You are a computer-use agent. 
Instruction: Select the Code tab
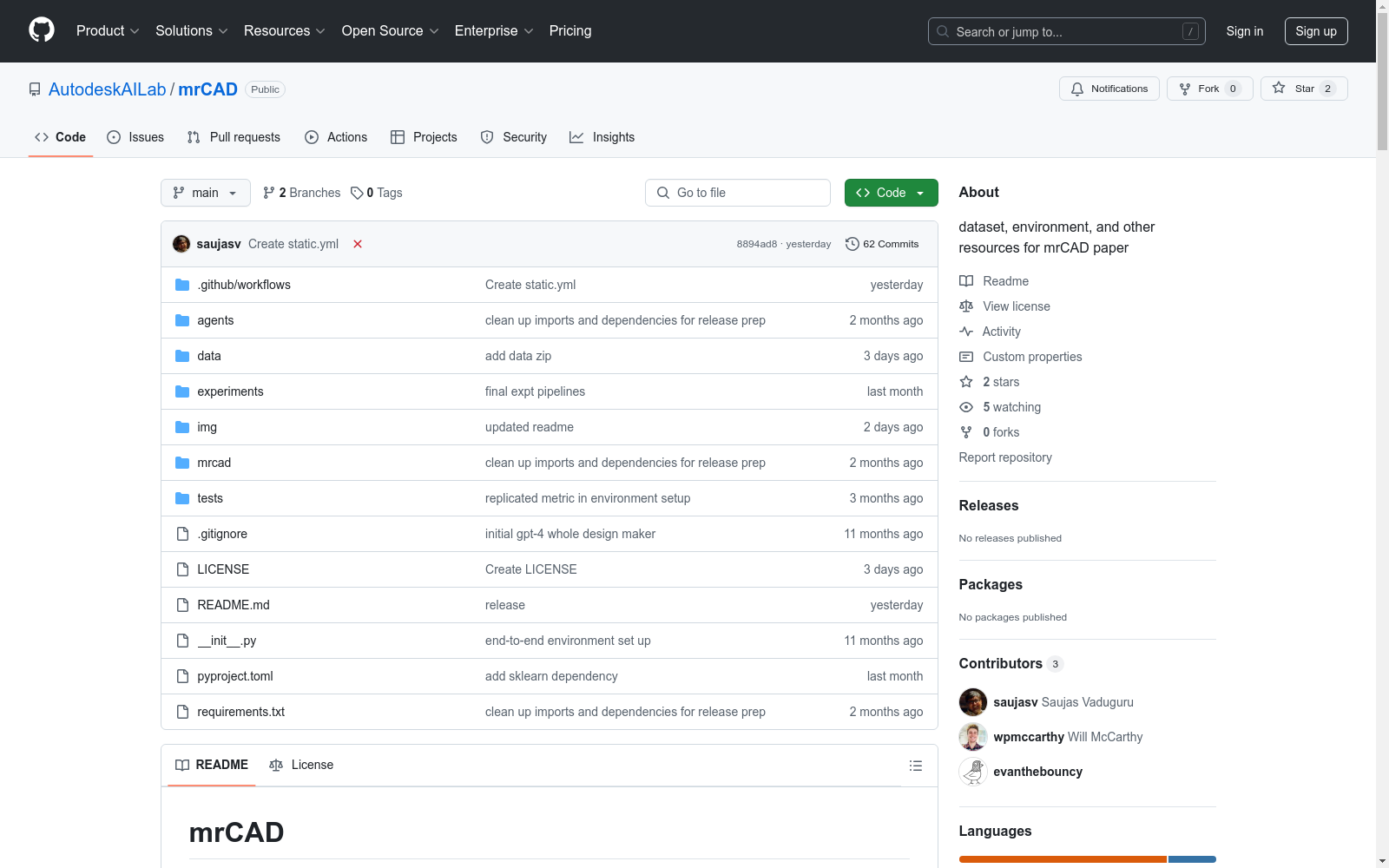pyautogui.click(x=61, y=137)
